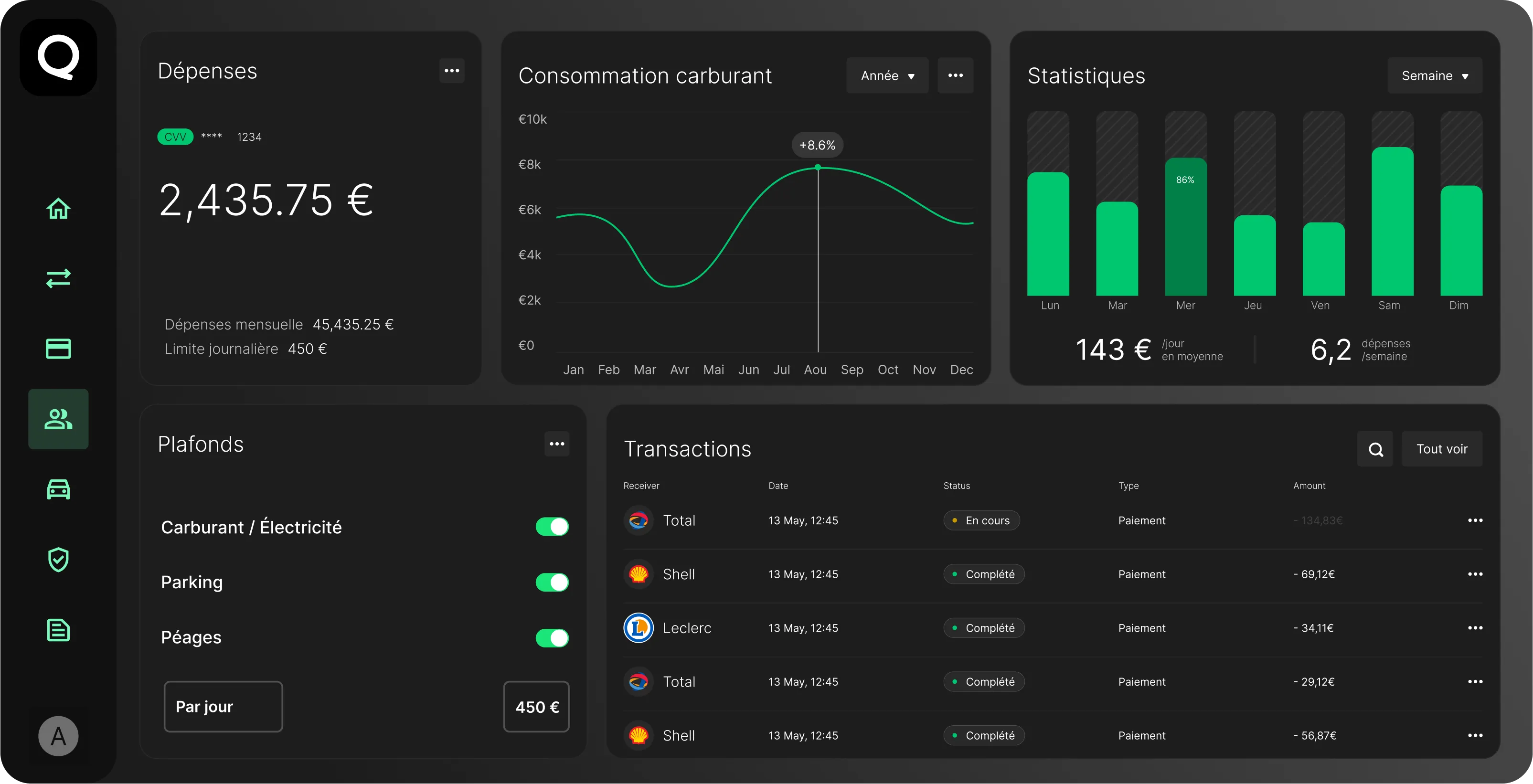Open the car vehicle sidebar icon
Screen dimensions: 1533x784
tap(58, 489)
